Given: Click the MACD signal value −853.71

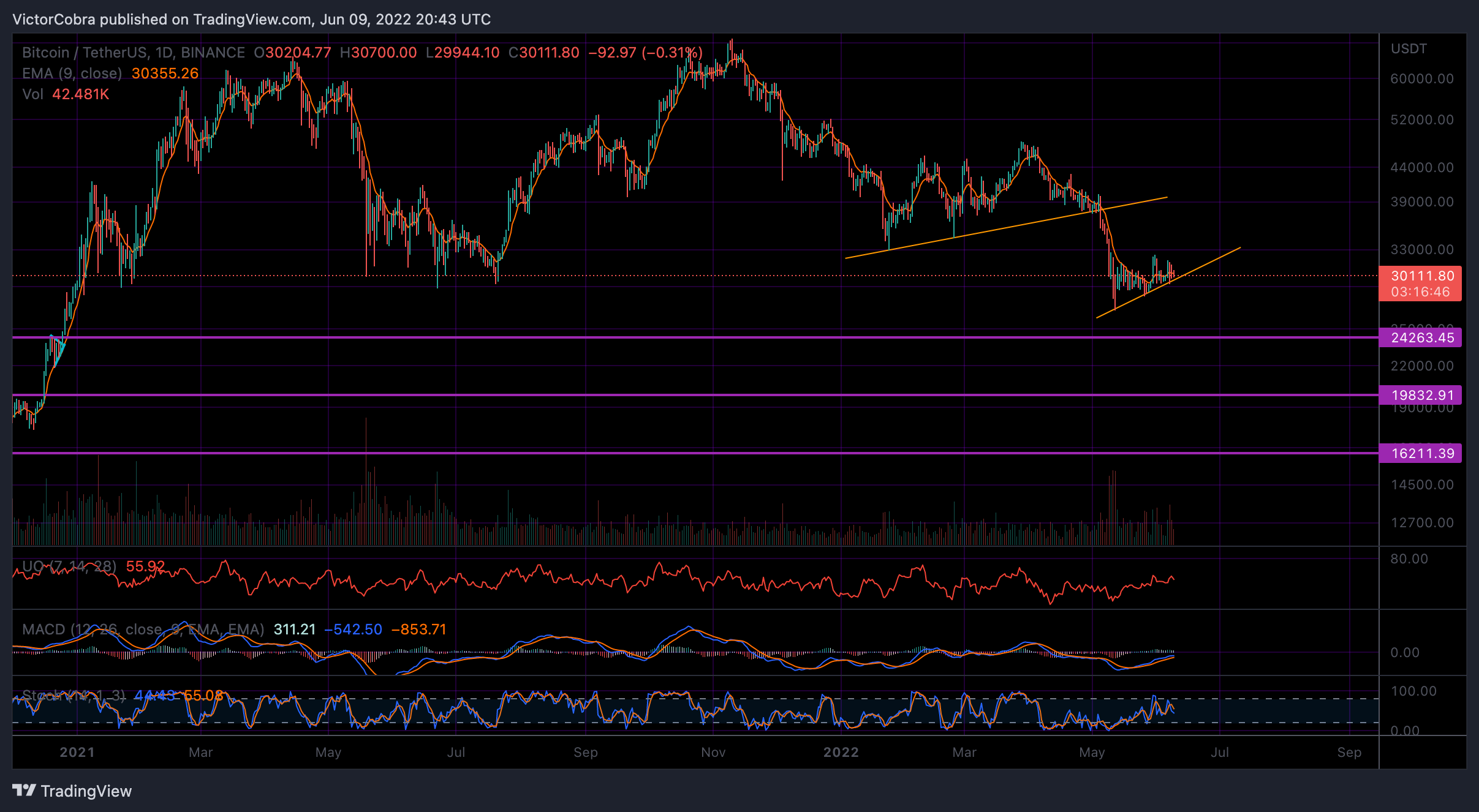Looking at the screenshot, I should (419, 630).
